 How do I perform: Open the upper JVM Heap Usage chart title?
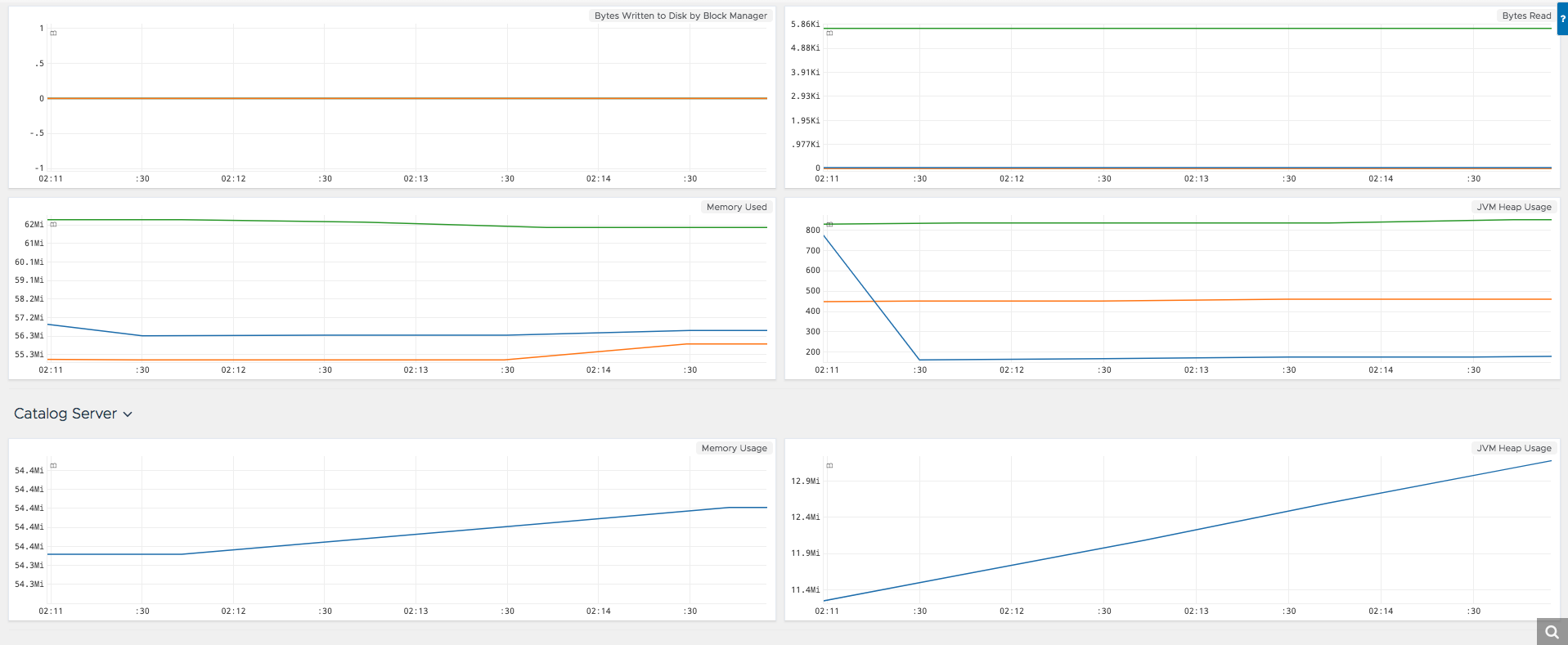pos(1513,207)
